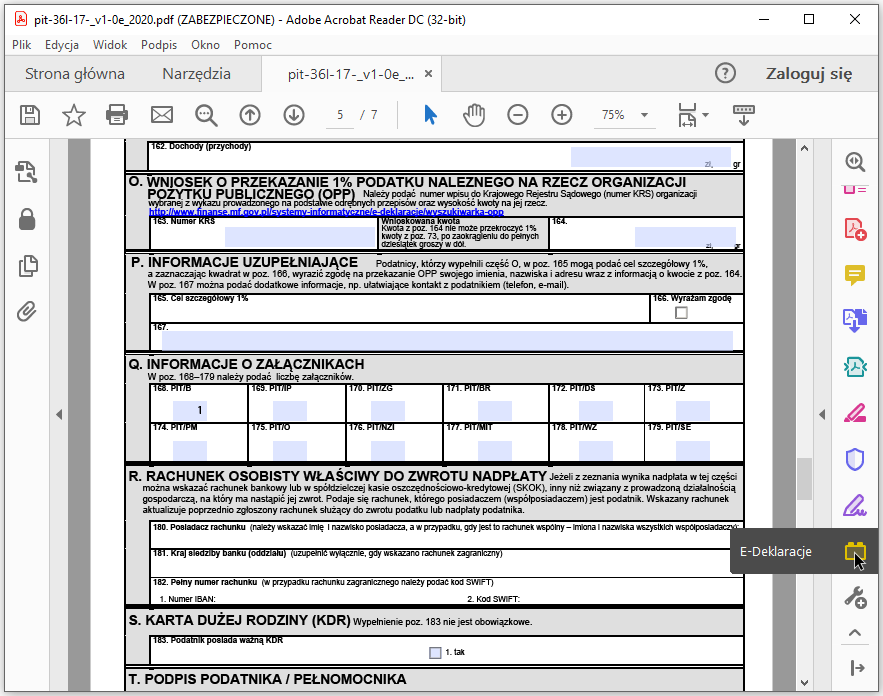Open the Comment tool
883x696 pixels.
[x=855, y=275]
